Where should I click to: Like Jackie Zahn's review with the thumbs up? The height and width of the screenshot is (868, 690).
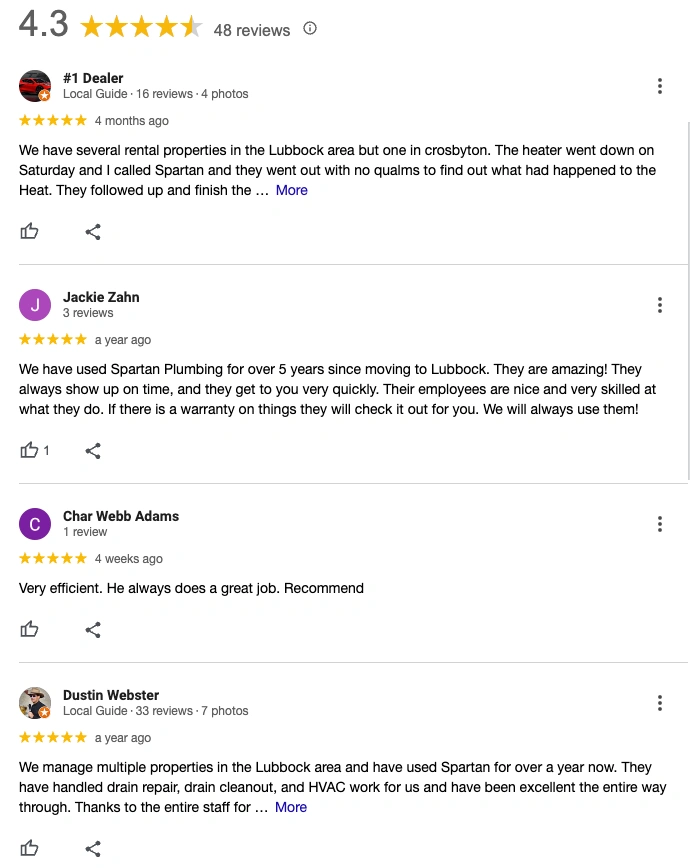tap(28, 450)
